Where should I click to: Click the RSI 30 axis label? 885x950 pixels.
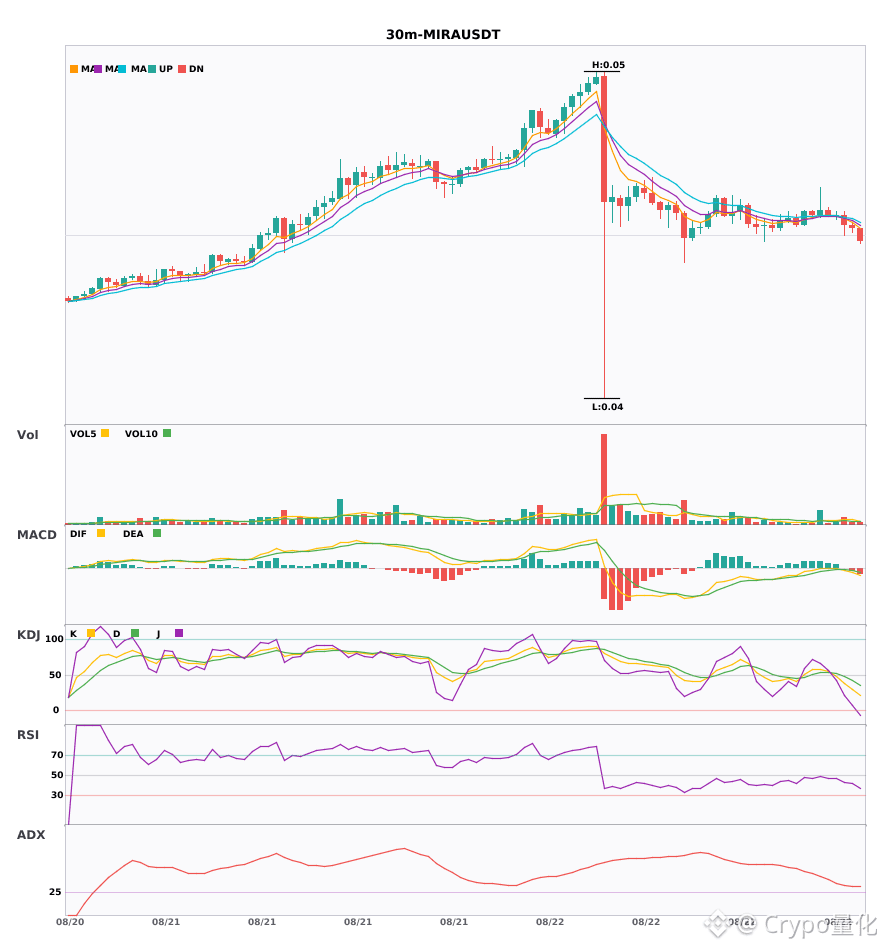(57, 795)
